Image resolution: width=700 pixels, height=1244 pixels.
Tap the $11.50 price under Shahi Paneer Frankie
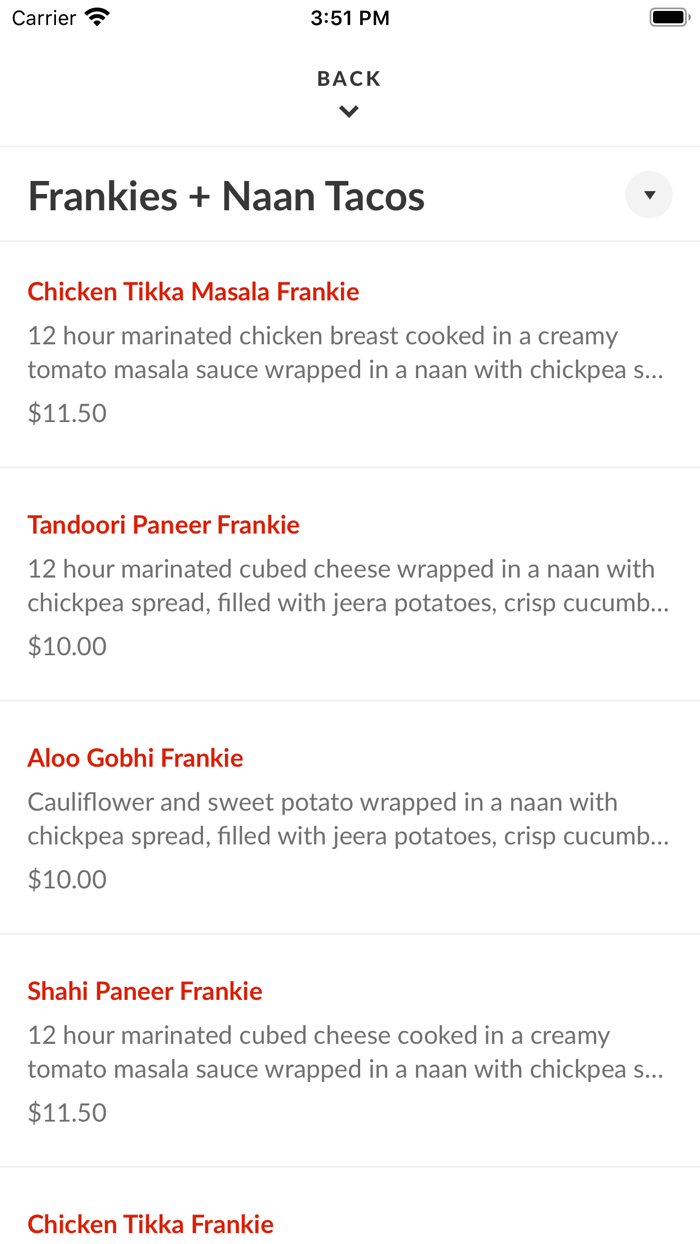pyautogui.click(x=66, y=1112)
